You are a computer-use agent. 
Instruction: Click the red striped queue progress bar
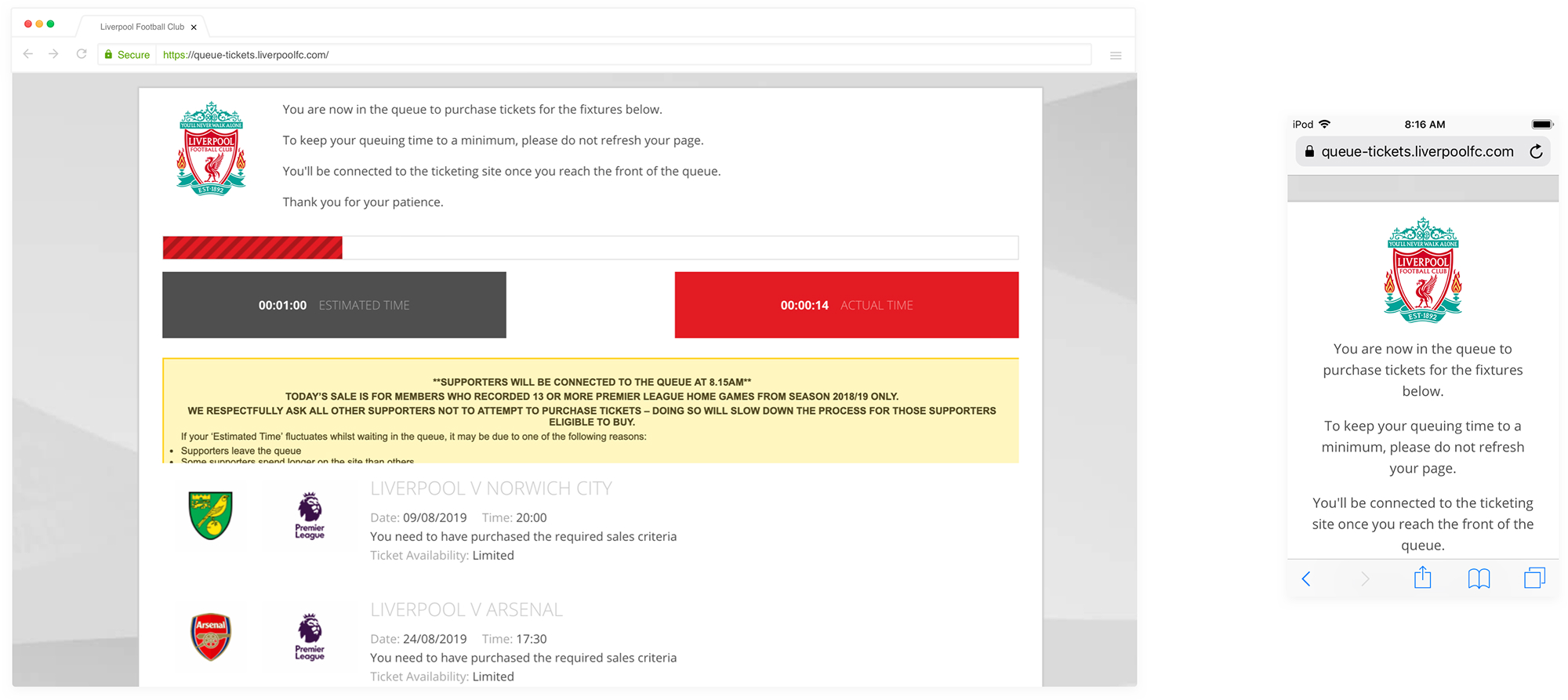pos(252,248)
